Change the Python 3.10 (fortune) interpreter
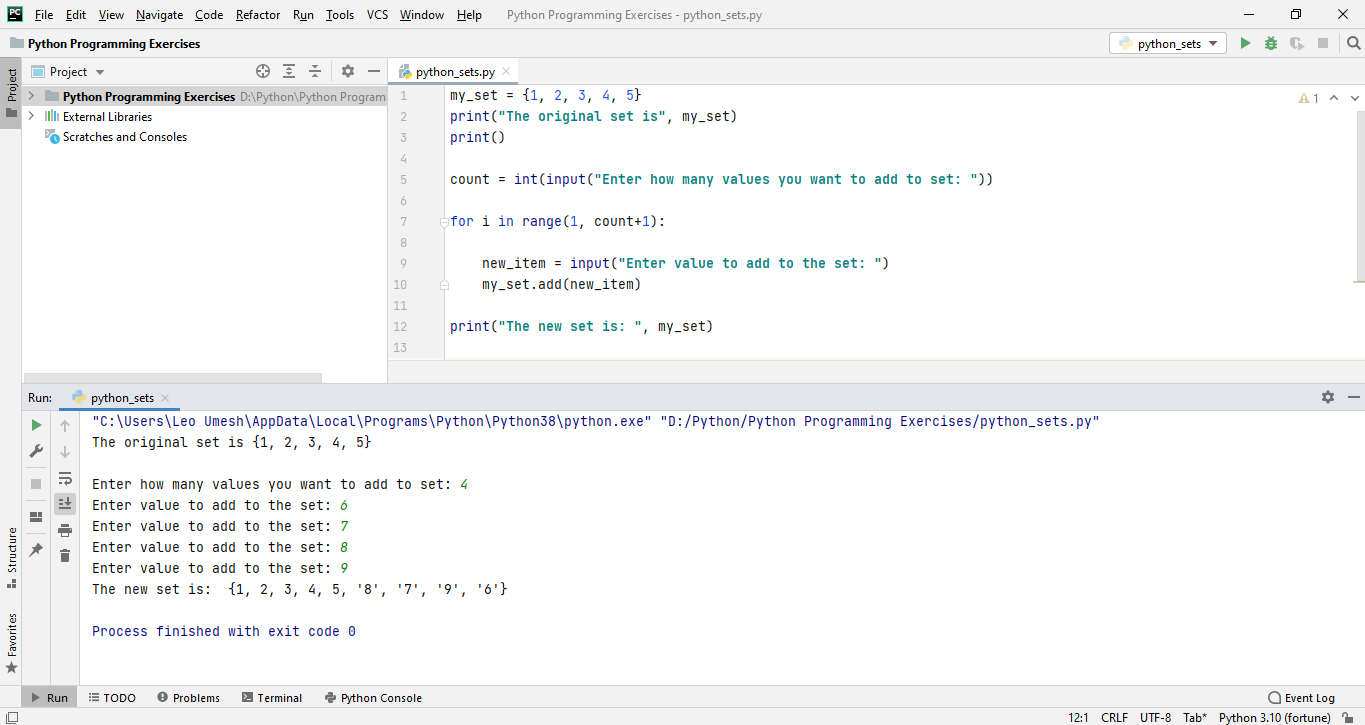This screenshot has height=725, width=1365. tap(1275, 717)
